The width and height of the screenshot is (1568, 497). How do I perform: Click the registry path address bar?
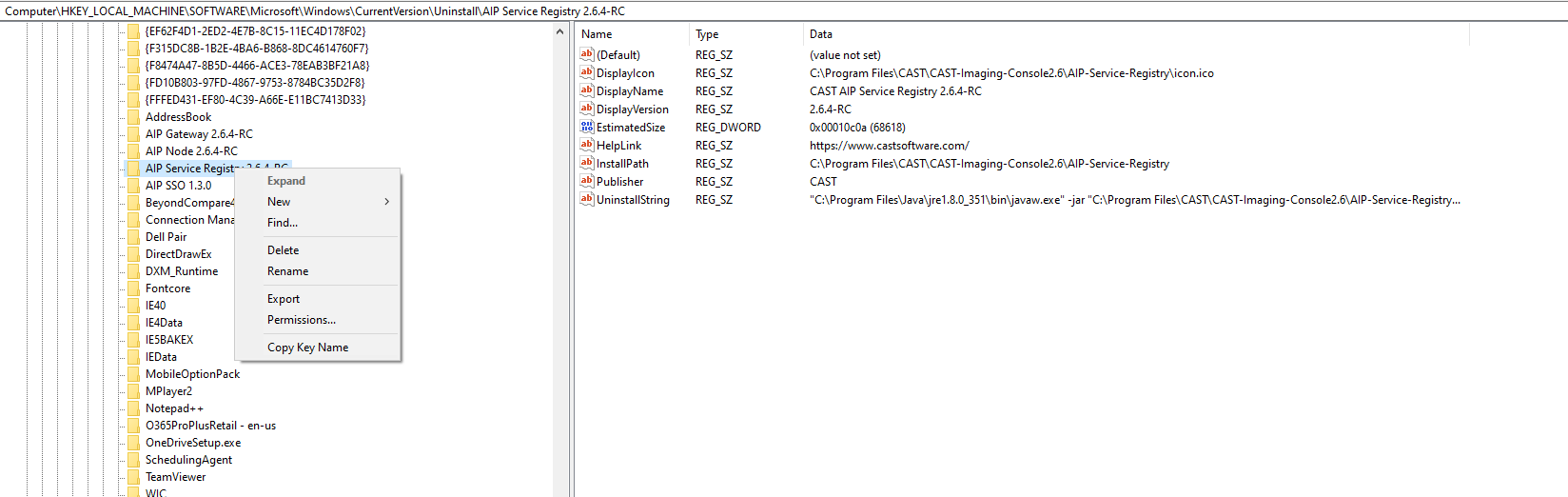pos(784,11)
